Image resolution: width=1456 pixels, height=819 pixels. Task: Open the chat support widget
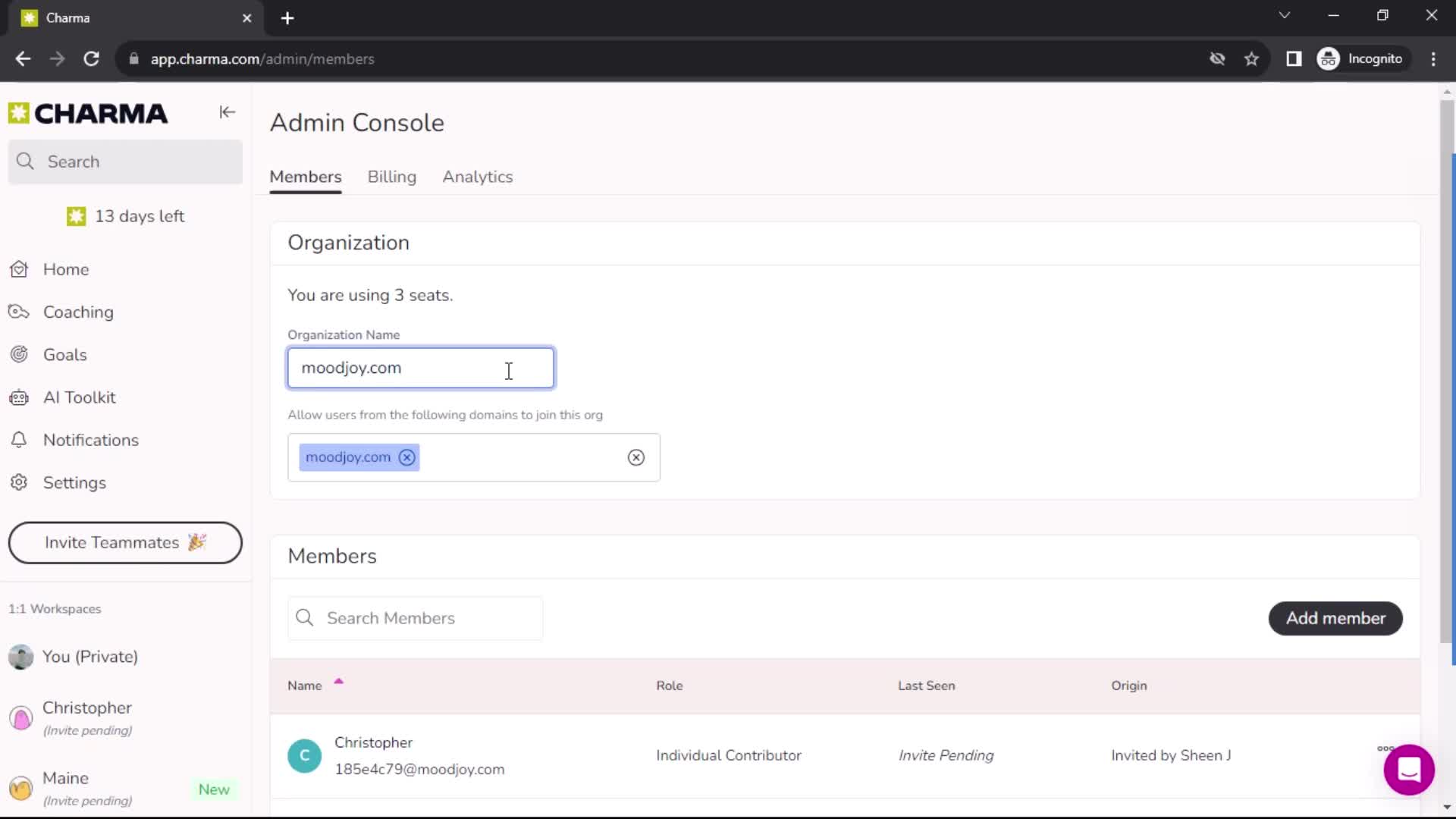click(x=1408, y=770)
